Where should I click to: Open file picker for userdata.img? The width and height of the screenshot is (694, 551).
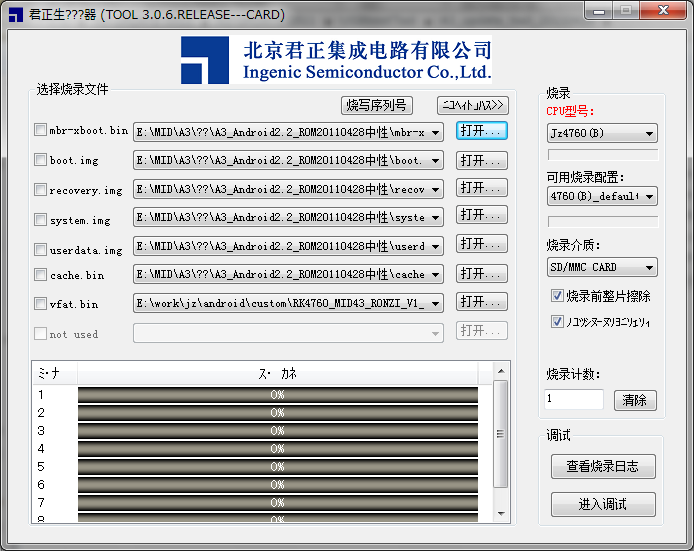pos(482,243)
